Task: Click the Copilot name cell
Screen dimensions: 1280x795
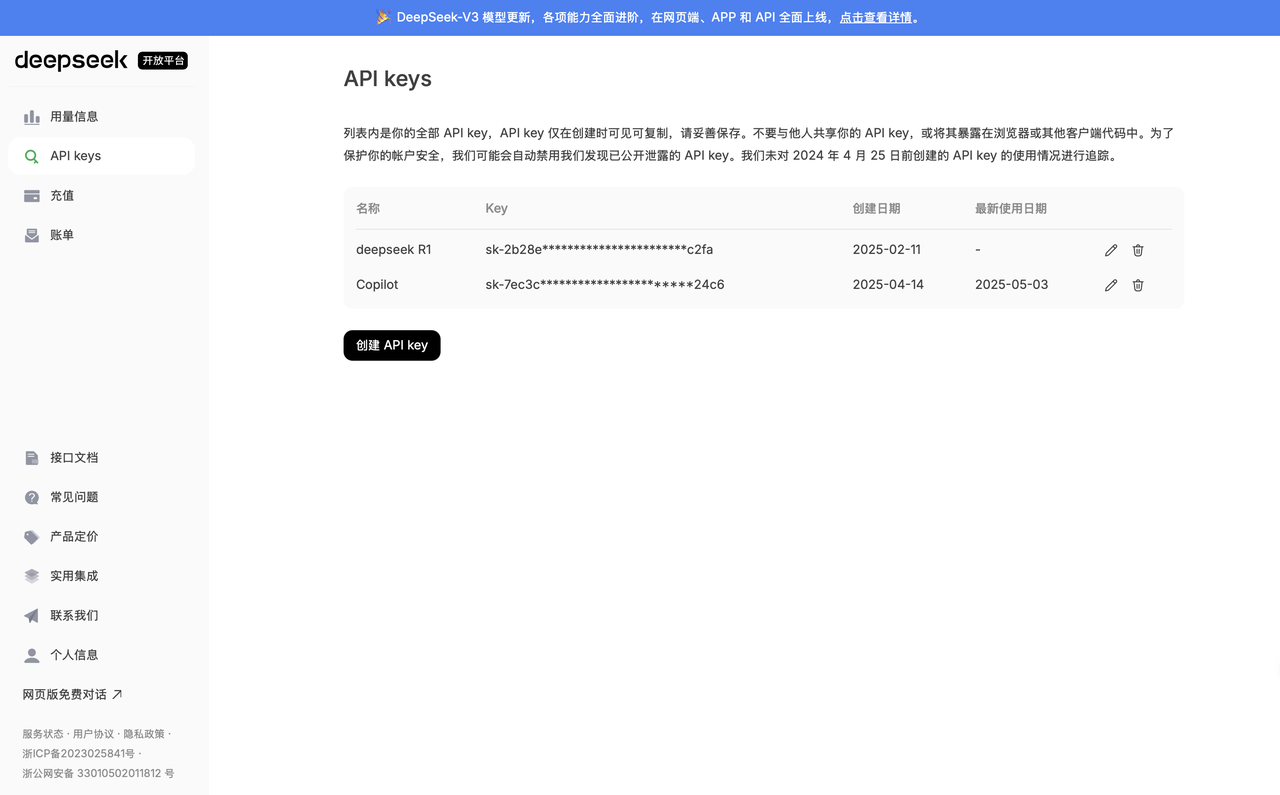Action: coord(377,285)
